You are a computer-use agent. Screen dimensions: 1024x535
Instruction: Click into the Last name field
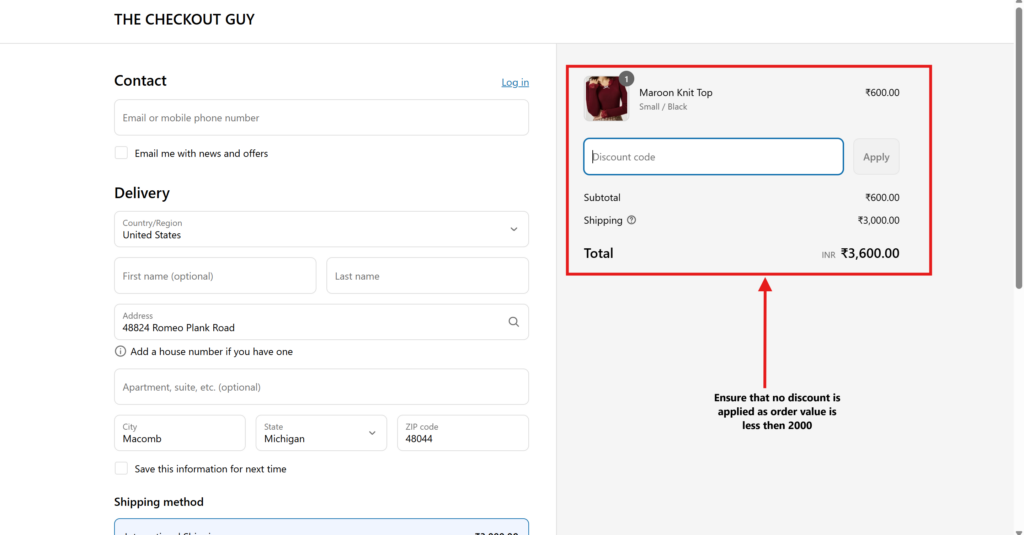(427, 276)
